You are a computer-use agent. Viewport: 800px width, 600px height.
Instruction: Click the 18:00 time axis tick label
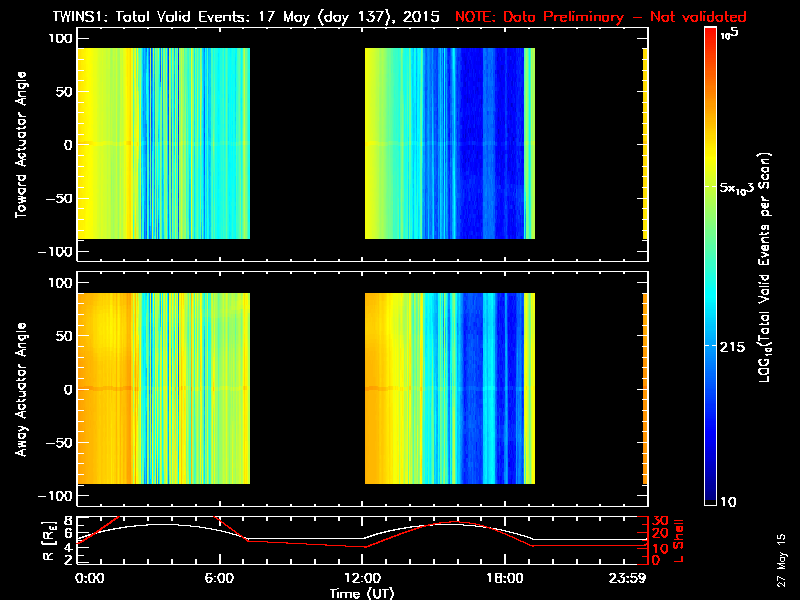[504, 578]
